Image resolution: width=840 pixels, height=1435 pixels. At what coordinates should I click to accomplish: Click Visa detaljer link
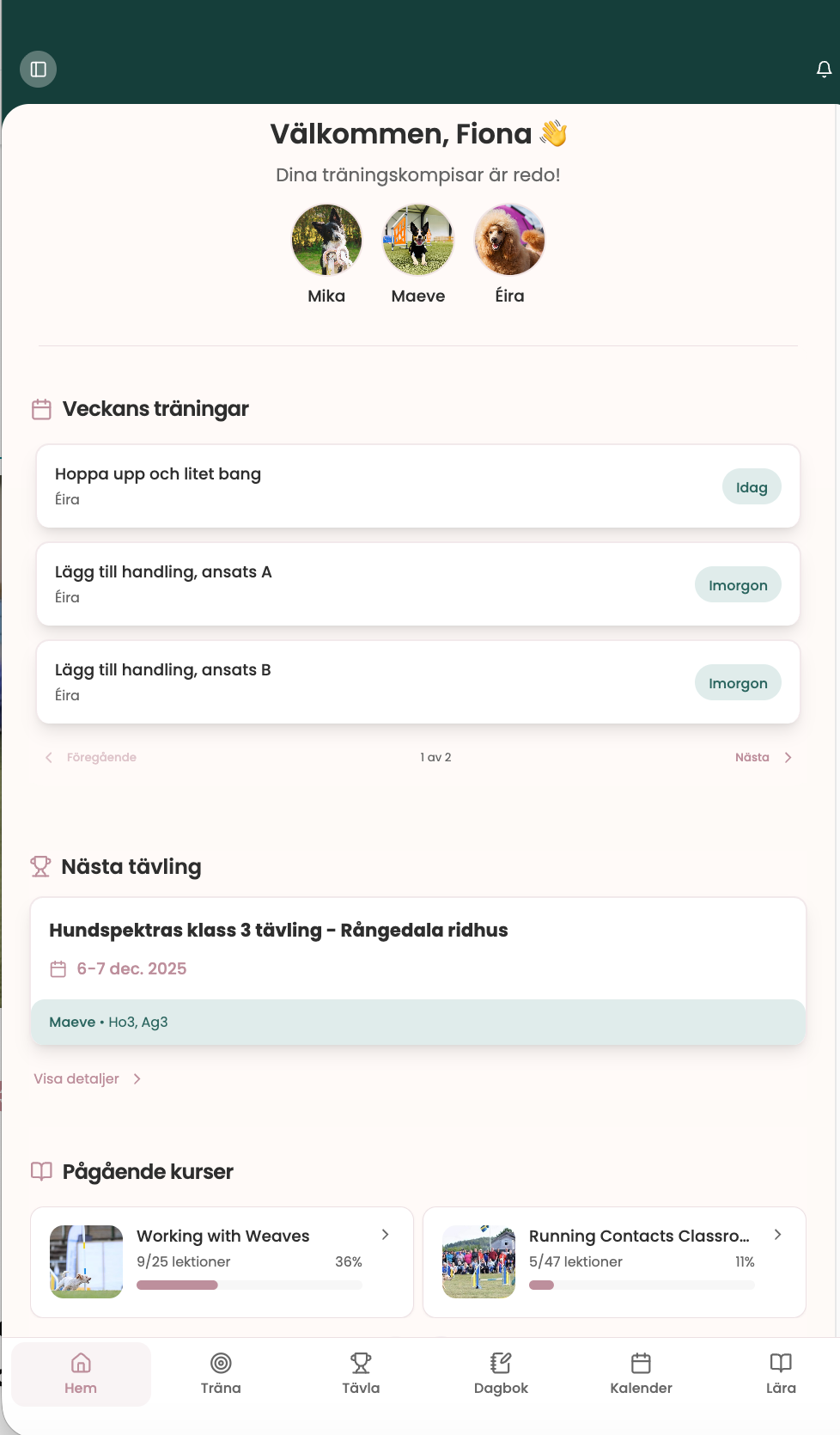(87, 1078)
